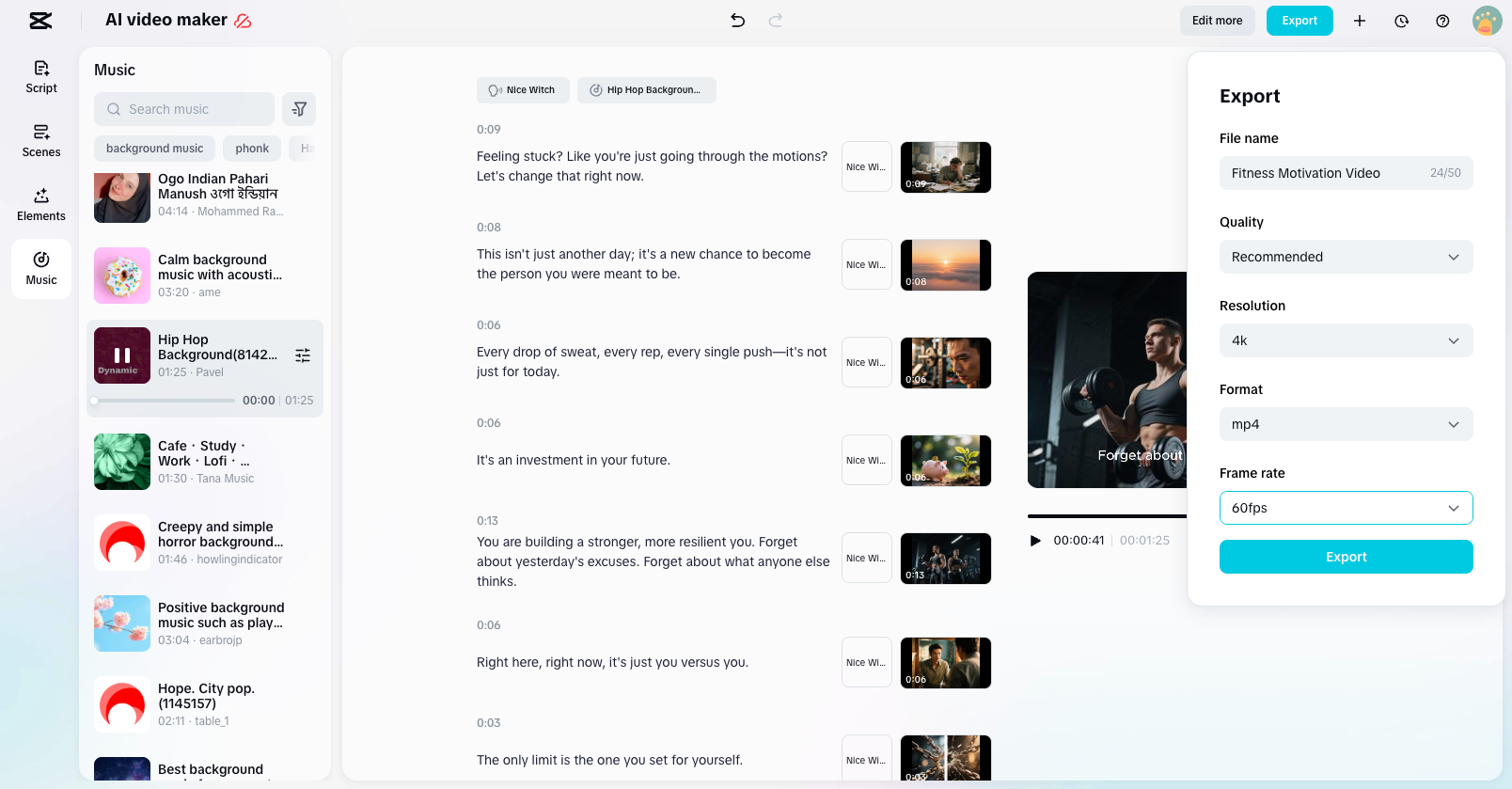Viewport: 1512px width, 789px height.
Task: Select the phonk tag
Action: [x=252, y=149]
